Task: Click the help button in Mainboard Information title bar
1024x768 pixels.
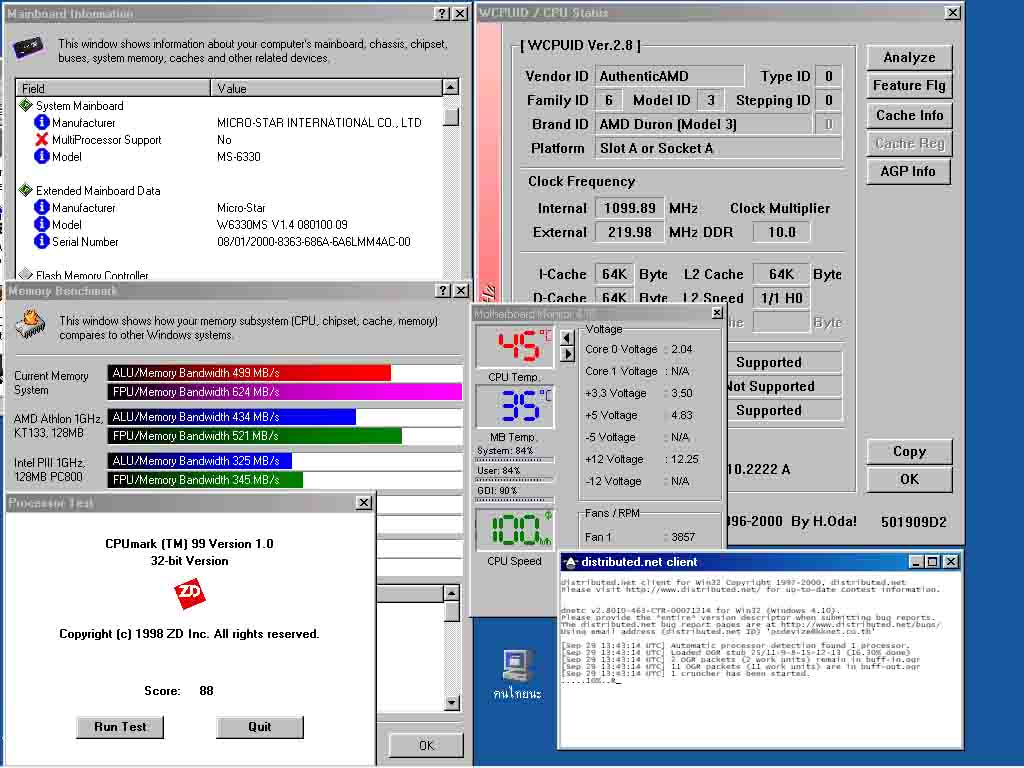Action: pos(441,13)
